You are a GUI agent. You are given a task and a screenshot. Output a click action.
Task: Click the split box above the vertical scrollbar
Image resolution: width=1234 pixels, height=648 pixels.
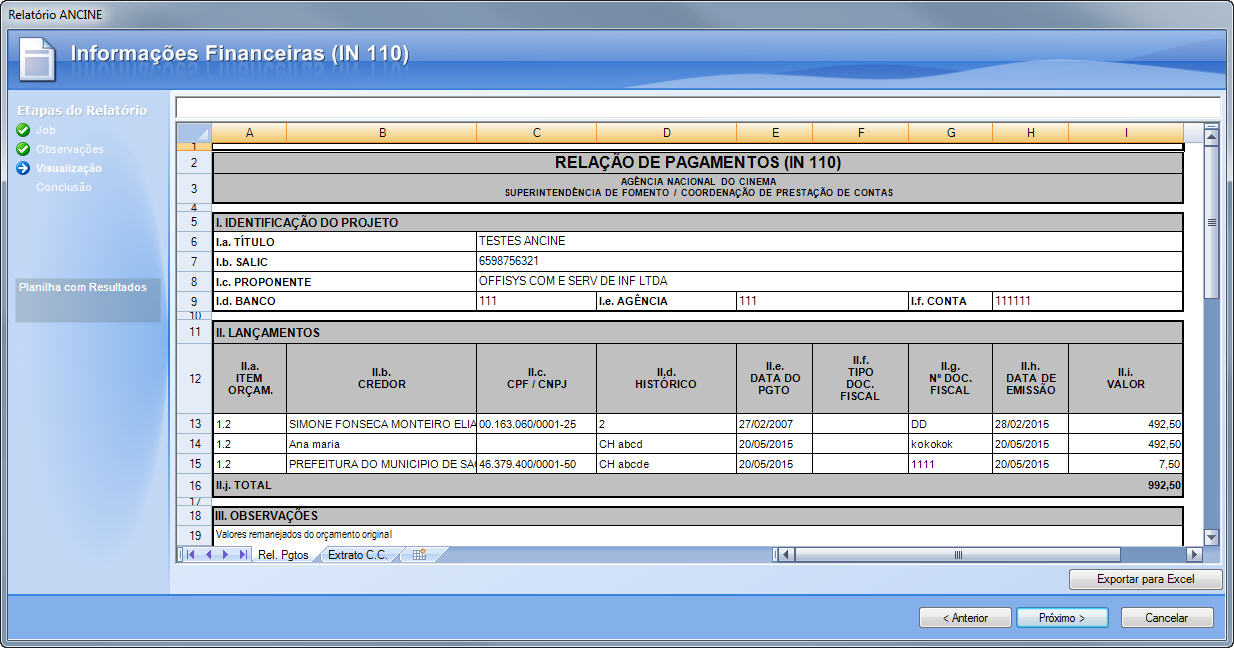point(1211,127)
